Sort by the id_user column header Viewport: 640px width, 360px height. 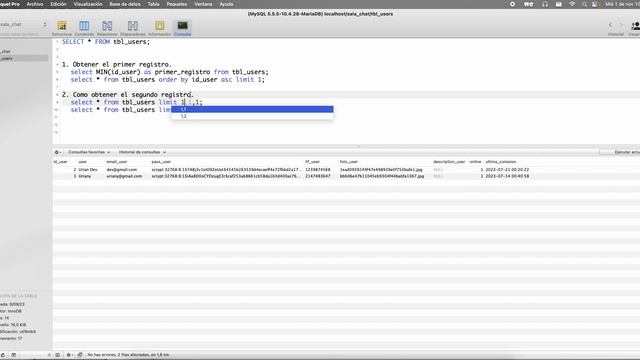coord(60,162)
